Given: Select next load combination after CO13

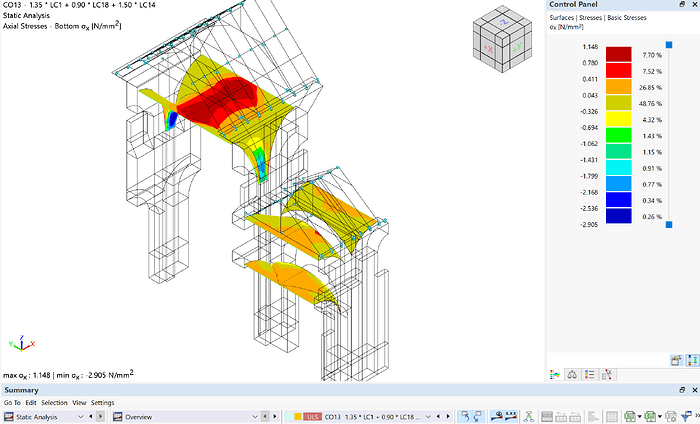Looking at the screenshot, I should click(x=448, y=416).
